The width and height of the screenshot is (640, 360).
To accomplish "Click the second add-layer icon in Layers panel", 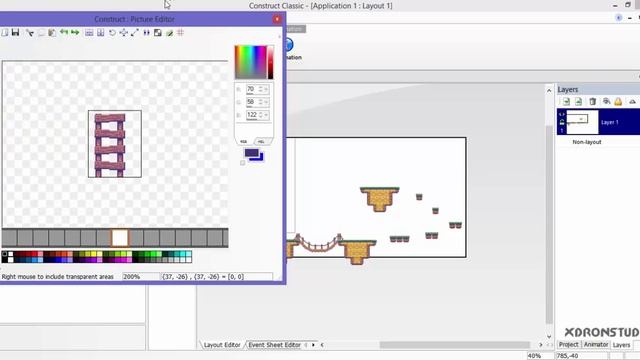I will tap(578, 102).
